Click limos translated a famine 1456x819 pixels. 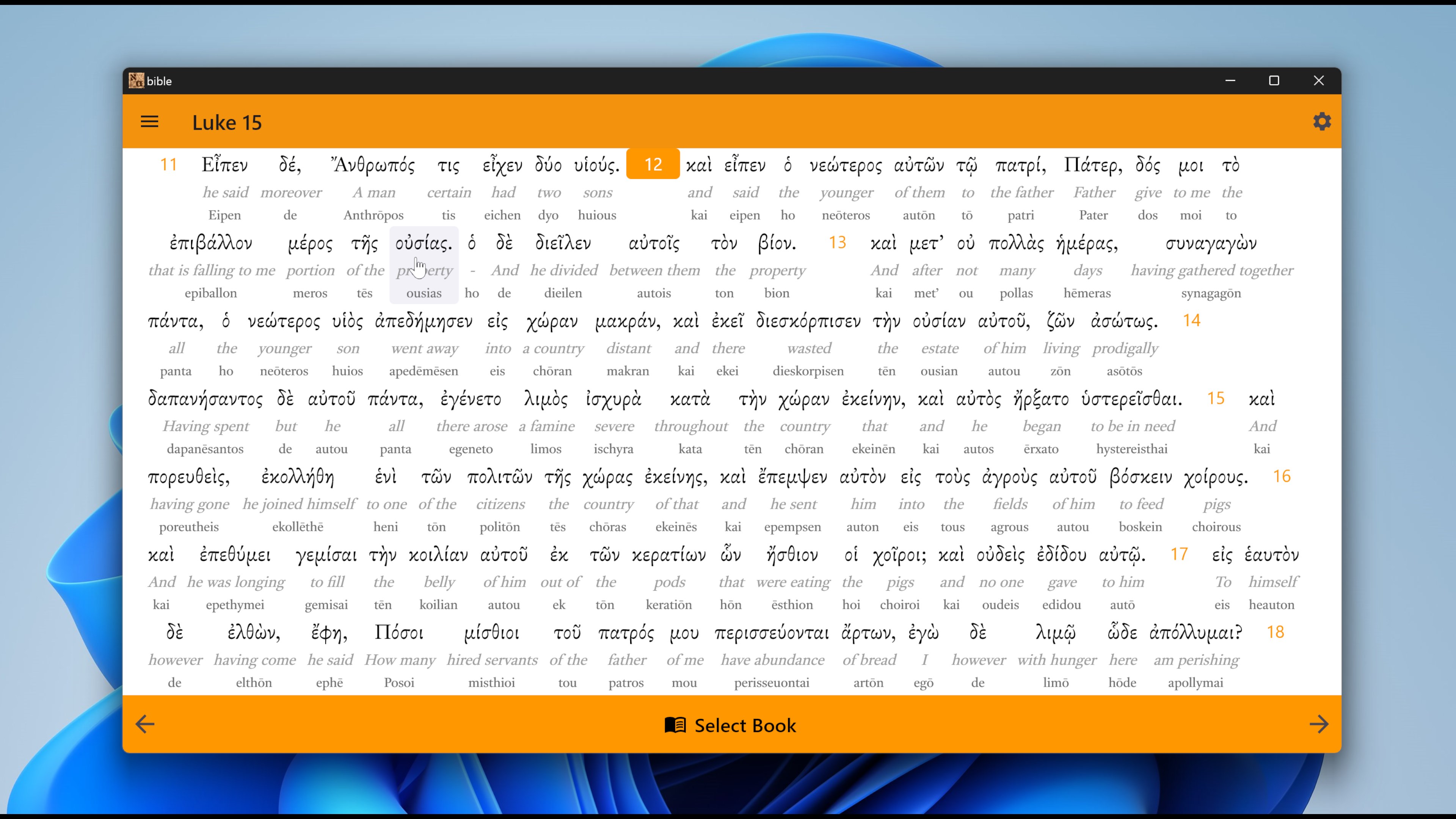point(546,399)
